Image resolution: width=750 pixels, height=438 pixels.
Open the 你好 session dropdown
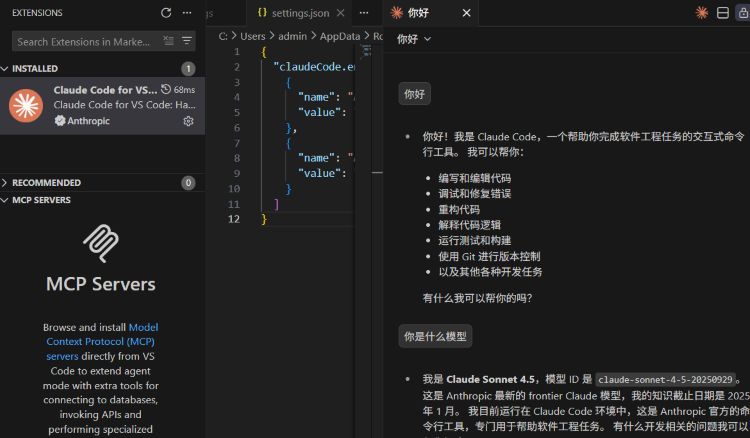(414, 39)
